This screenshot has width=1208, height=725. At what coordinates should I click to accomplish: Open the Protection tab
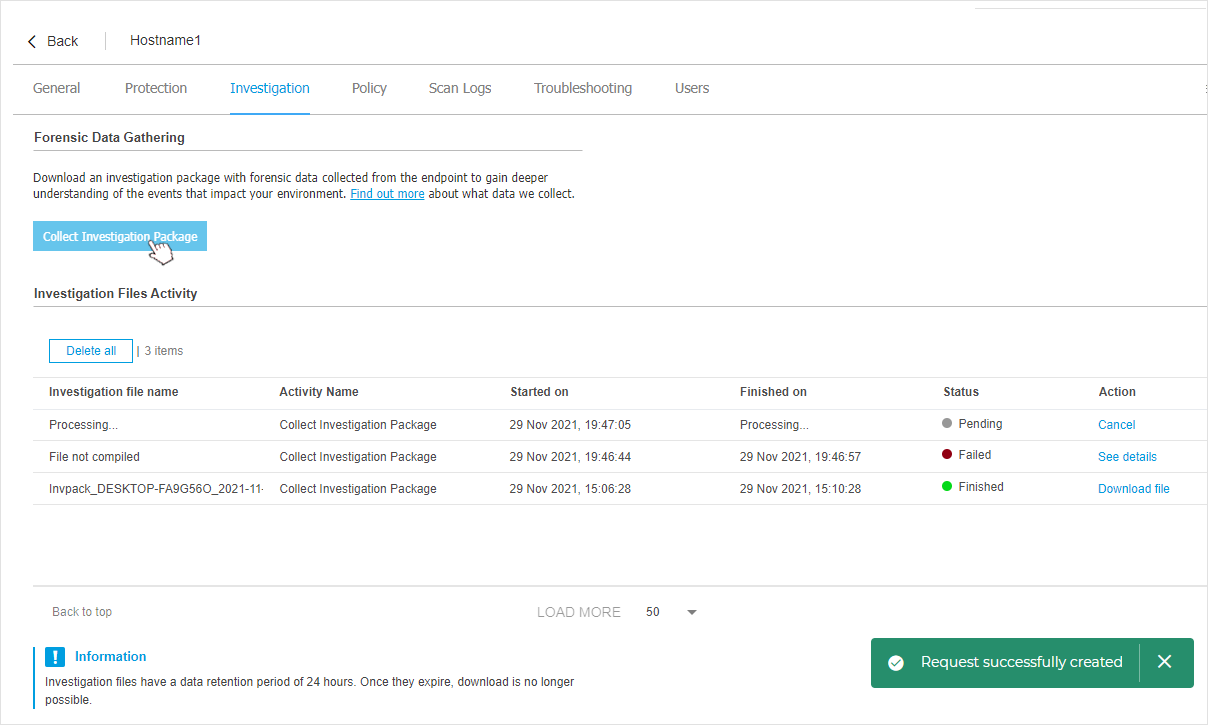coord(156,88)
